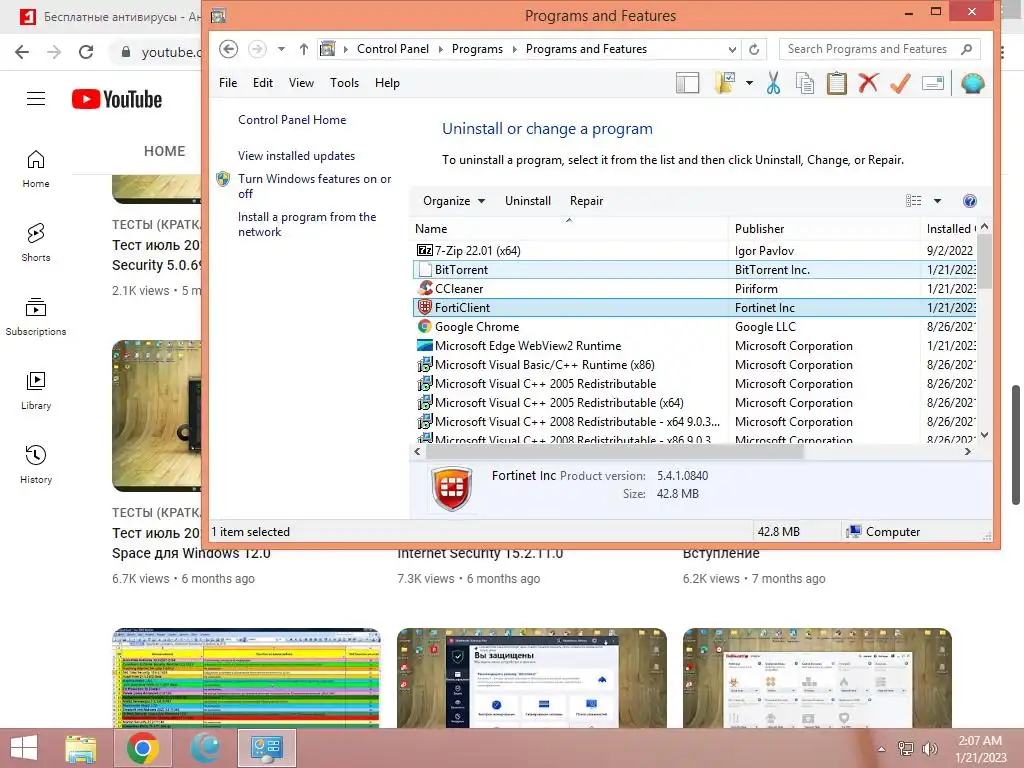Viewport: 1024px width, 768px height.
Task: Open View installed updates link
Action: (296, 156)
